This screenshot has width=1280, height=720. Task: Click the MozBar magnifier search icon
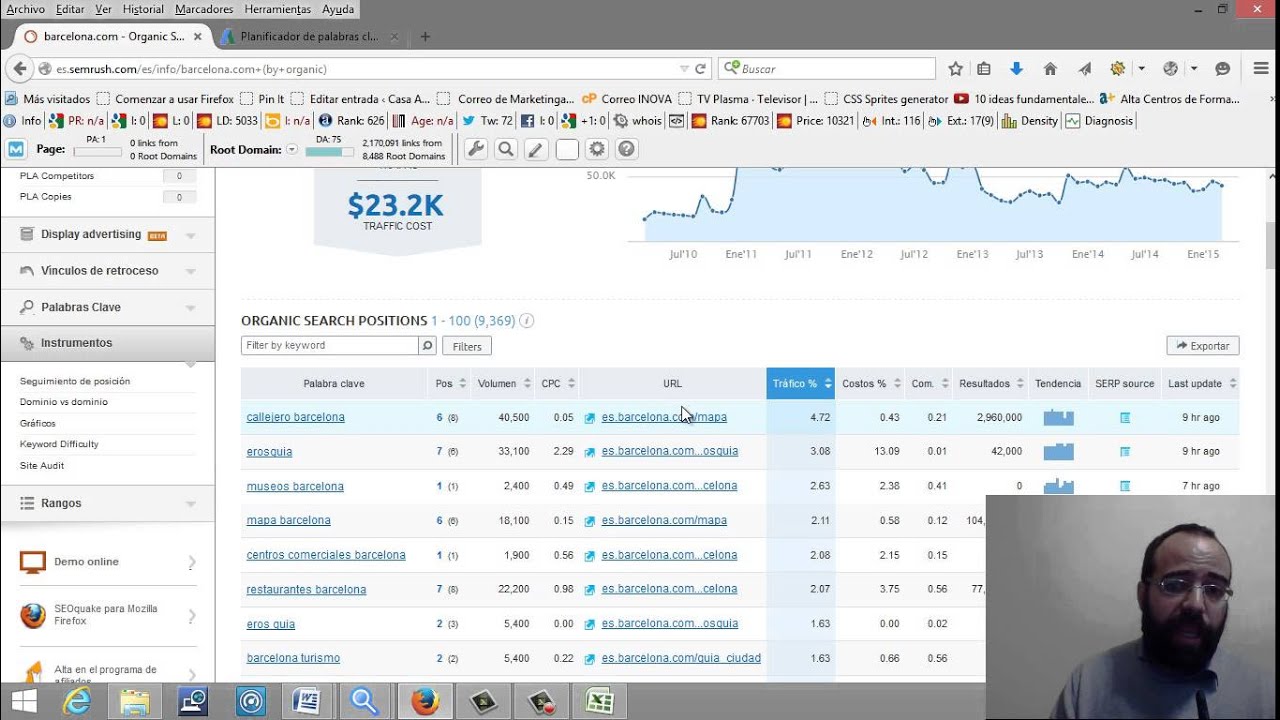coord(506,149)
